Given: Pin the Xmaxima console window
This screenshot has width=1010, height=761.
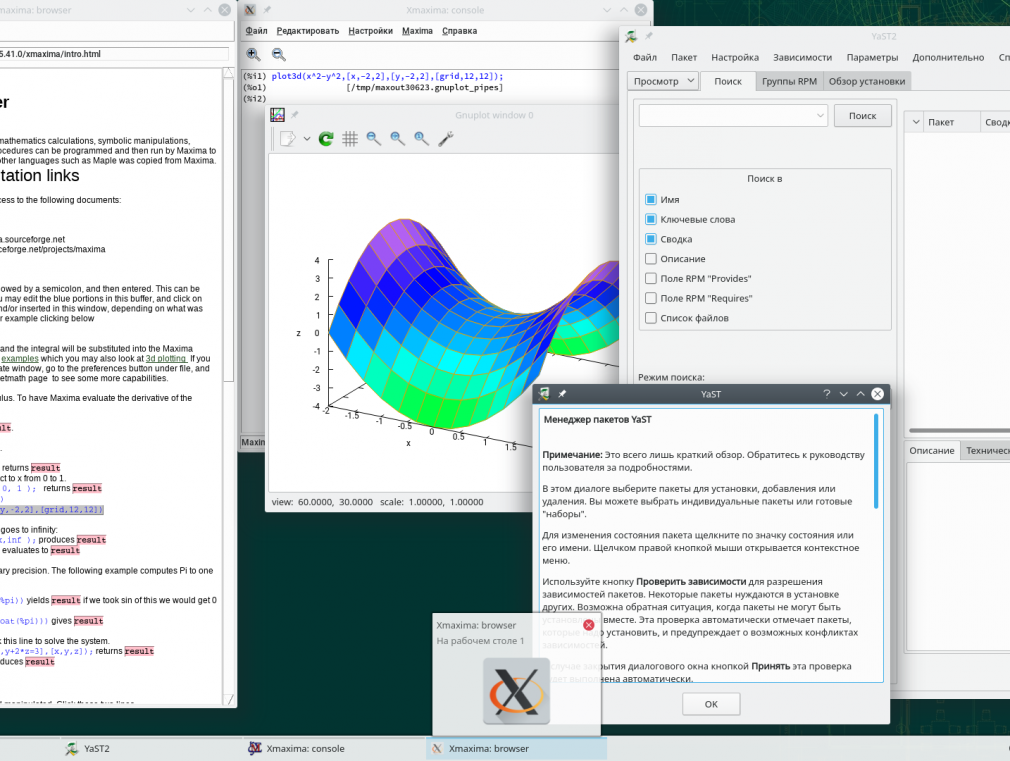Looking at the screenshot, I should click(x=267, y=10).
